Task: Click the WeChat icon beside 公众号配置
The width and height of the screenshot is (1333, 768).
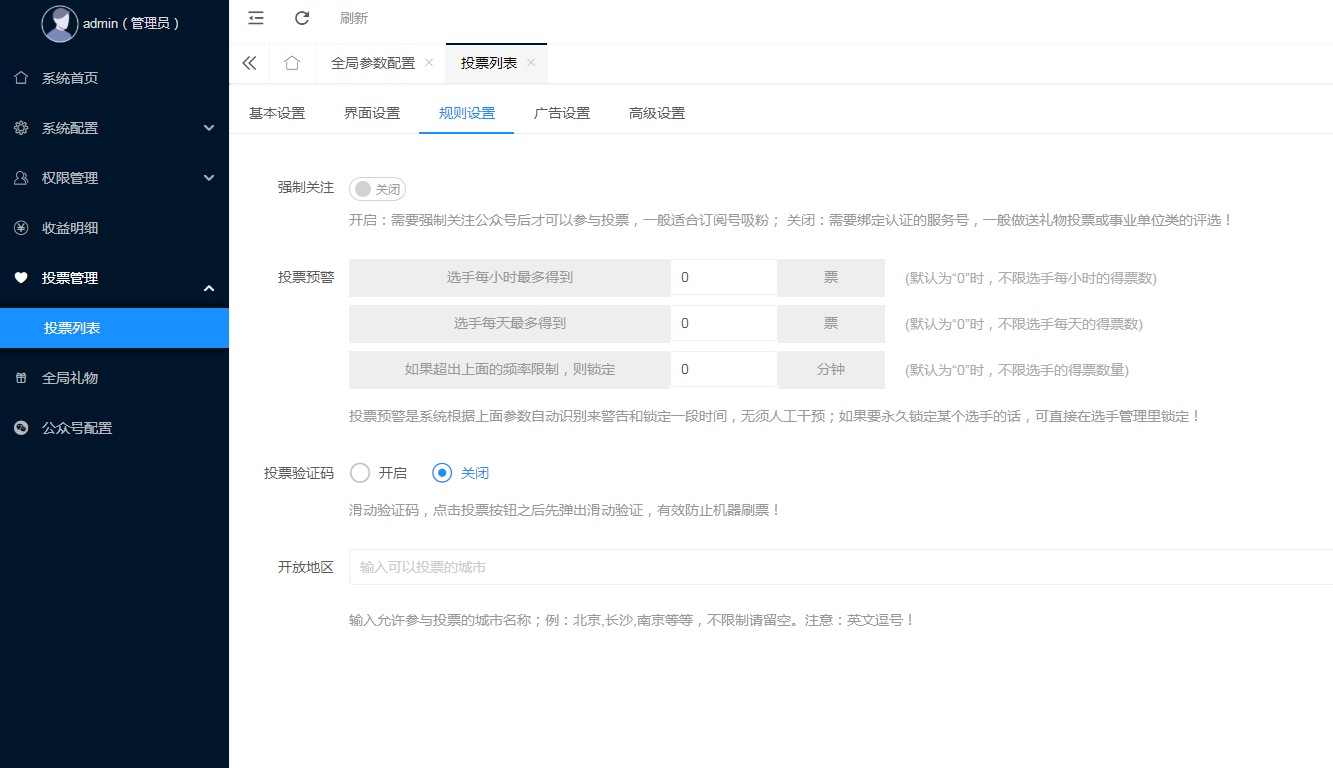Action: tap(21, 428)
